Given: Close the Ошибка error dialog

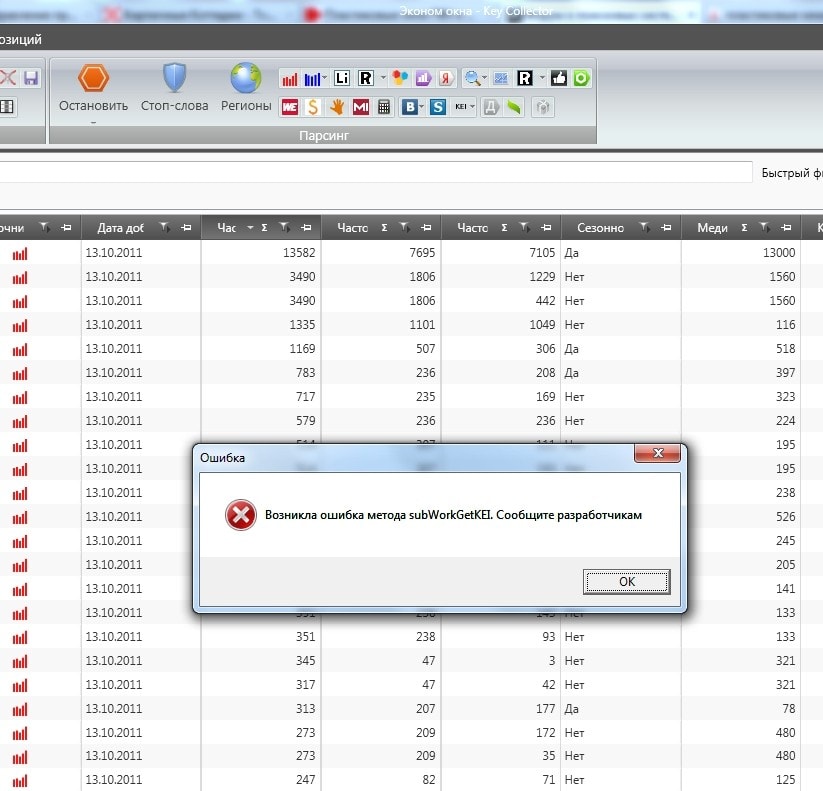Looking at the screenshot, I should [x=658, y=455].
